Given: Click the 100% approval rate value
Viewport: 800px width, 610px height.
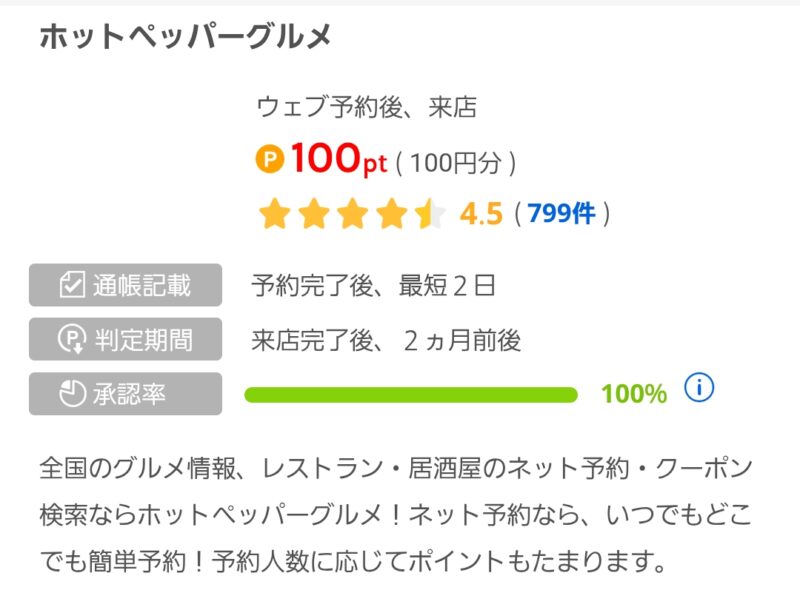Looking at the screenshot, I should 634,394.
